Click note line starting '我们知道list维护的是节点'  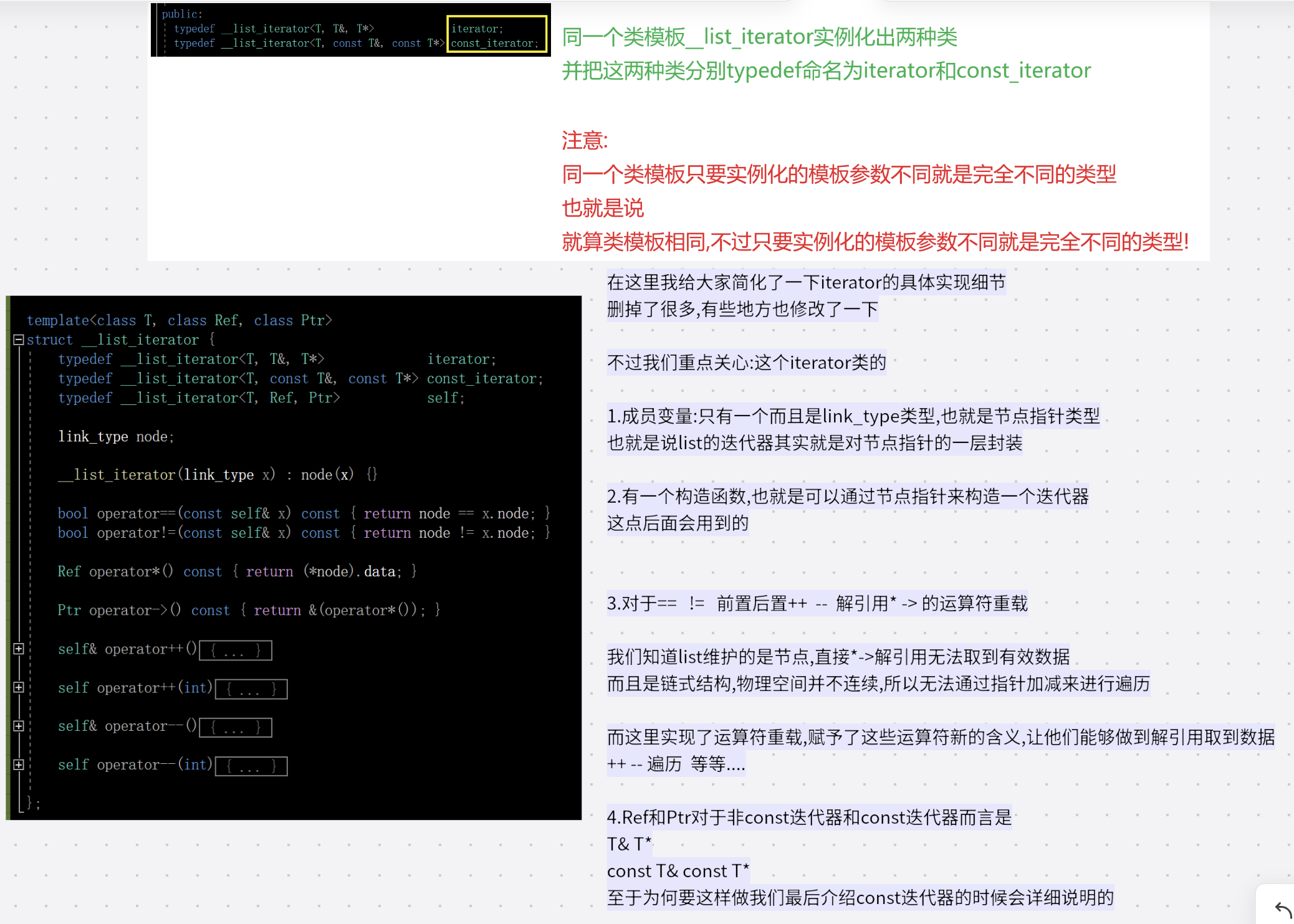coord(838,657)
